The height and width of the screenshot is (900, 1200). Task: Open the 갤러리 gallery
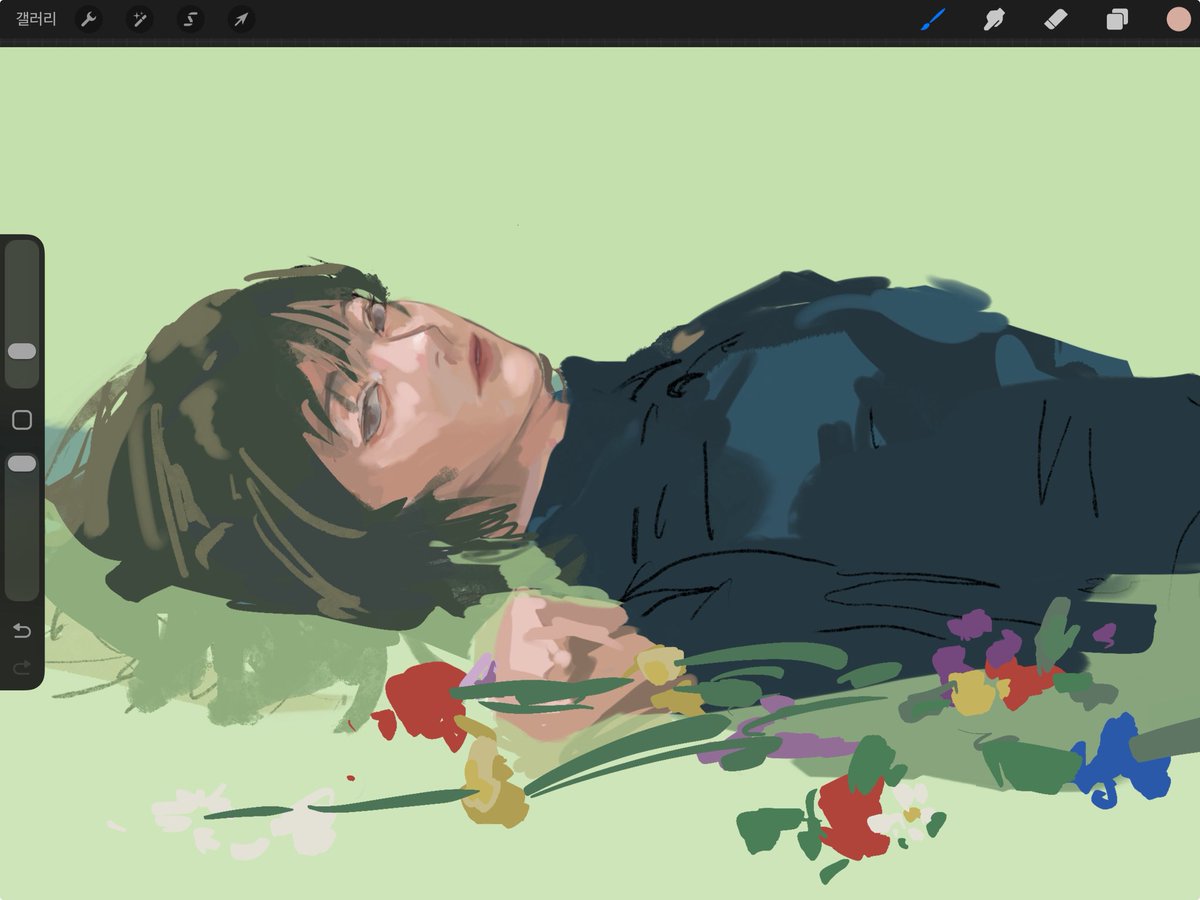coord(36,19)
